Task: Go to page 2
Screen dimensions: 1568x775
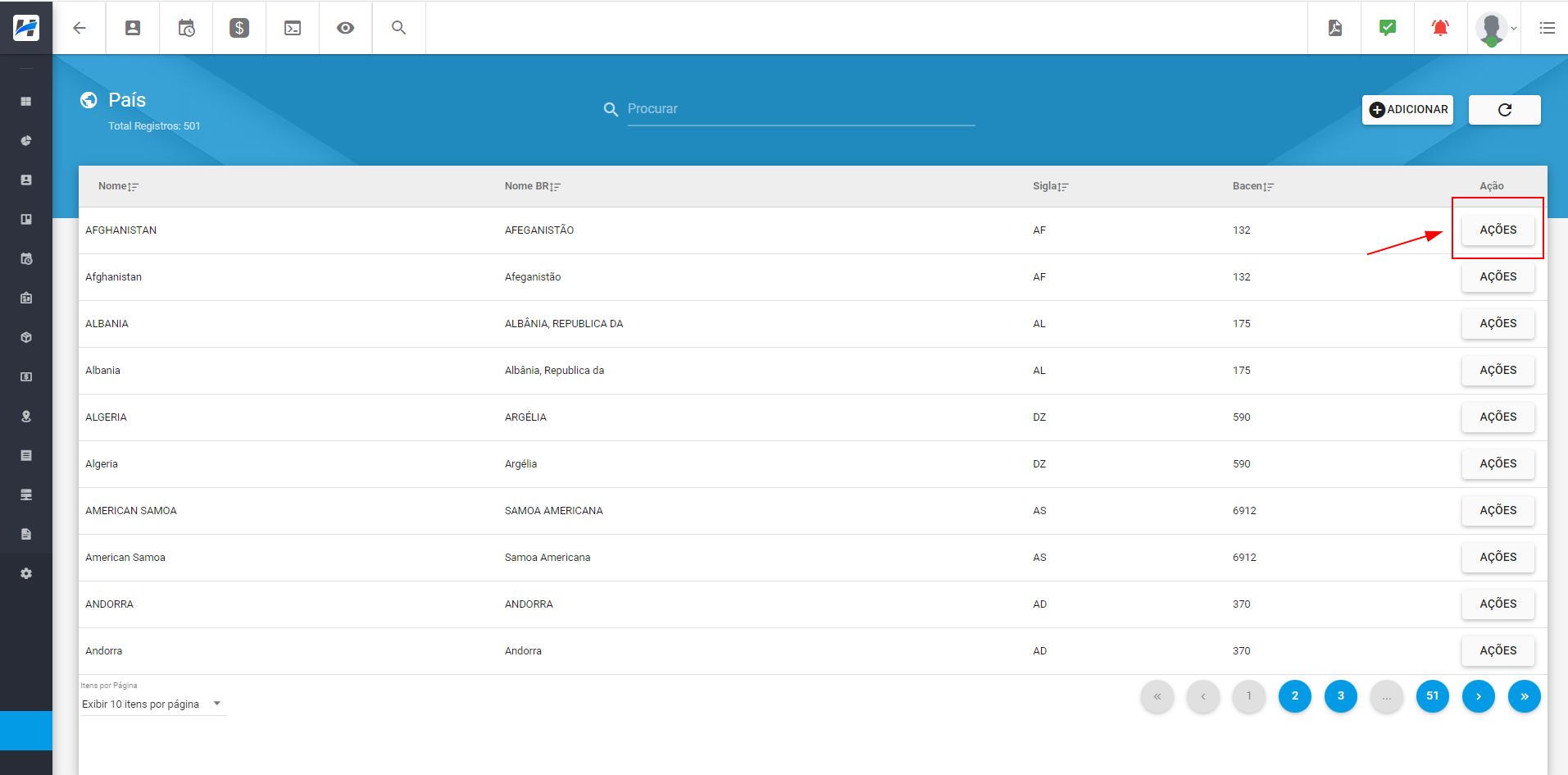Action: 1295,696
